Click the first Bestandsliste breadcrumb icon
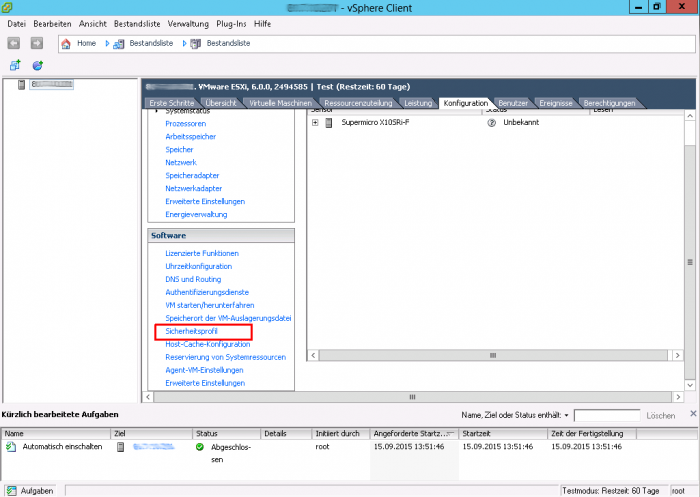Image resolution: width=700 pixels, height=497 pixels. pyautogui.click(x=119, y=44)
